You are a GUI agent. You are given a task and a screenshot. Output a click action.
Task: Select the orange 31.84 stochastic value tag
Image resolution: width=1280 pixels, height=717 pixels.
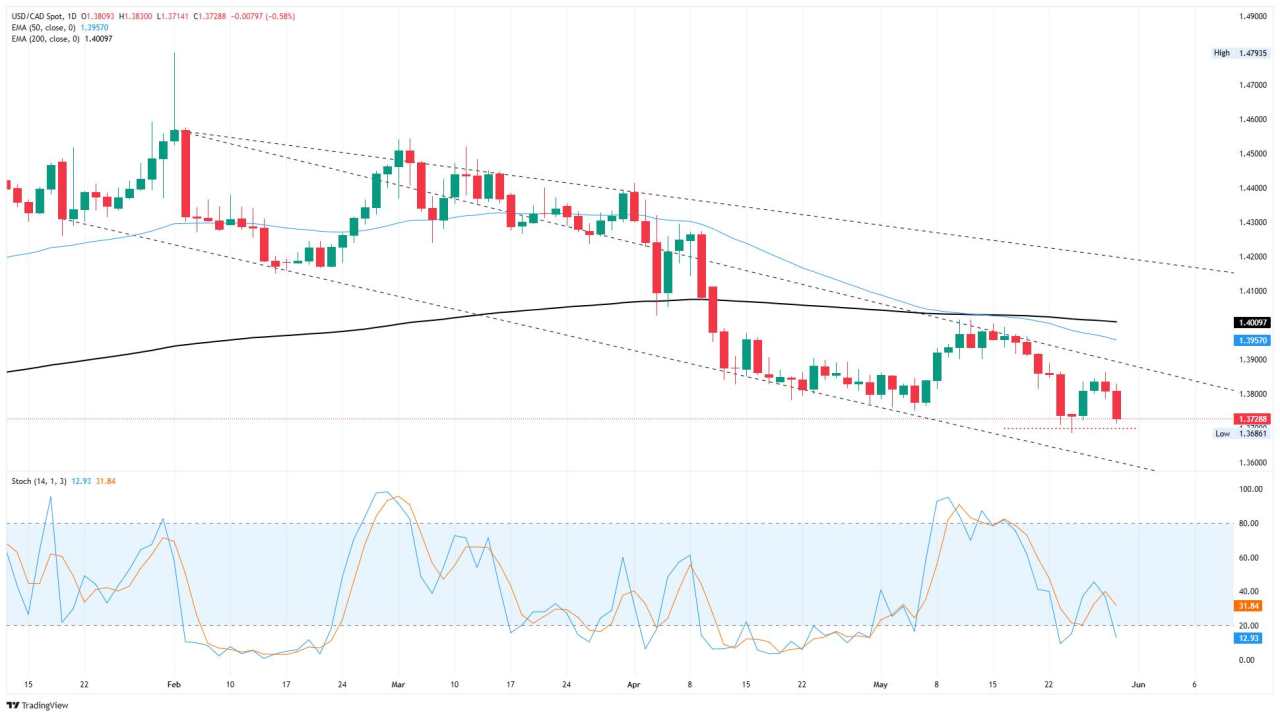point(1247,605)
